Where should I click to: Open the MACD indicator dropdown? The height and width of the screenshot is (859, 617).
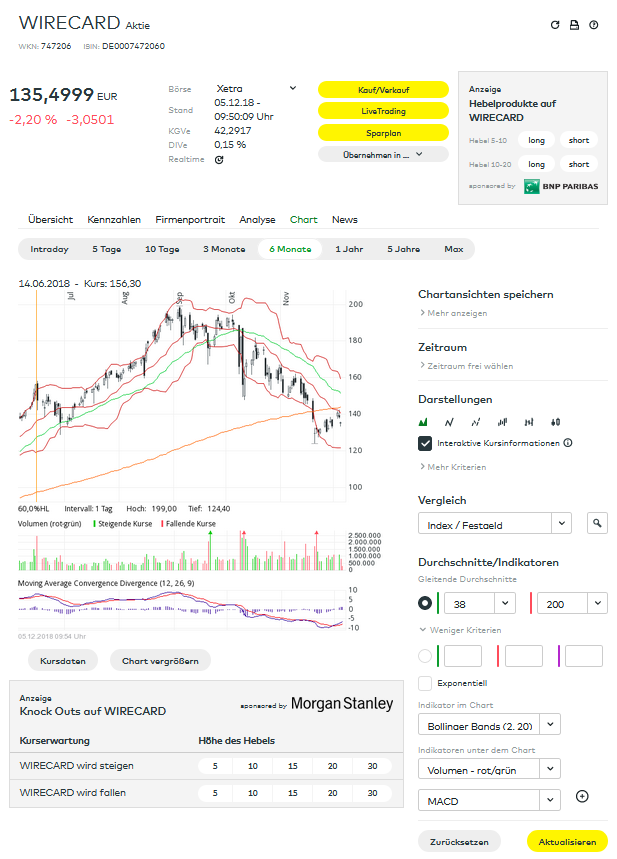click(489, 800)
